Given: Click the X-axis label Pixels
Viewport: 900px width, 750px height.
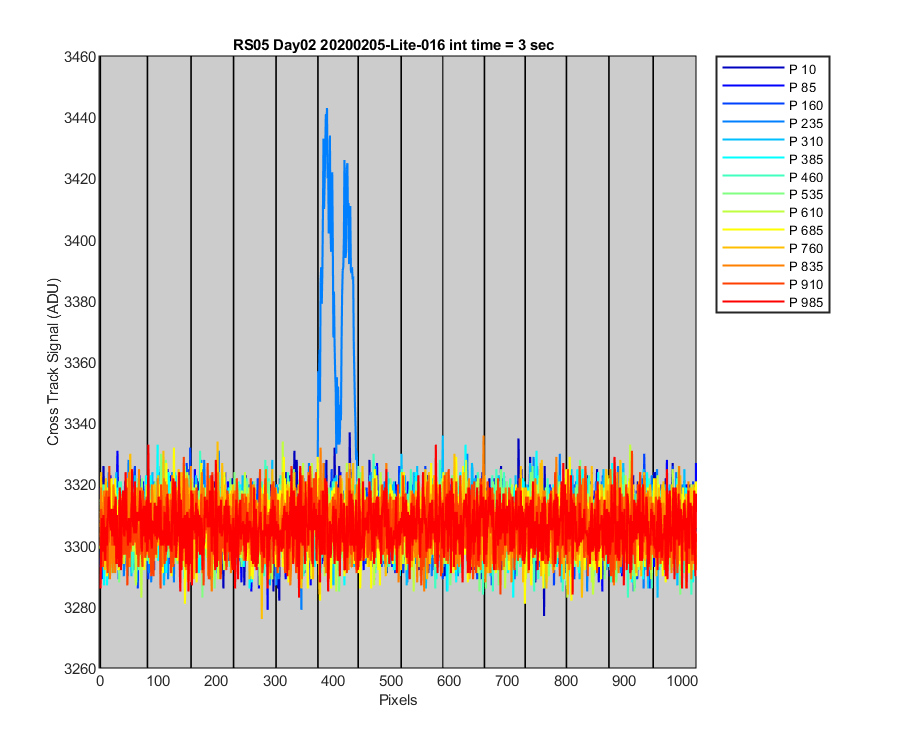Looking at the screenshot, I should click(x=398, y=700).
